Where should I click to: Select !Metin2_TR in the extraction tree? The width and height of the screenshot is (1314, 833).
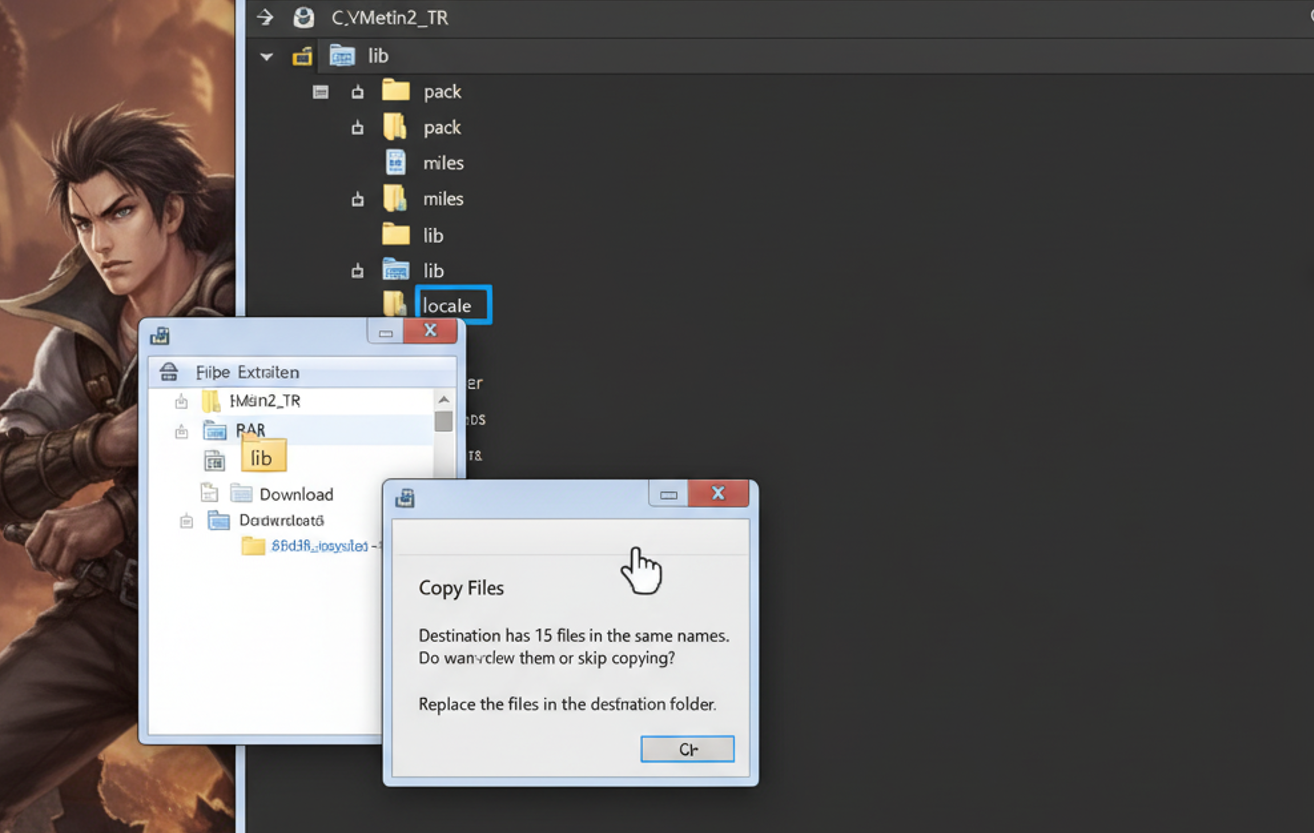tap(265, 401)
